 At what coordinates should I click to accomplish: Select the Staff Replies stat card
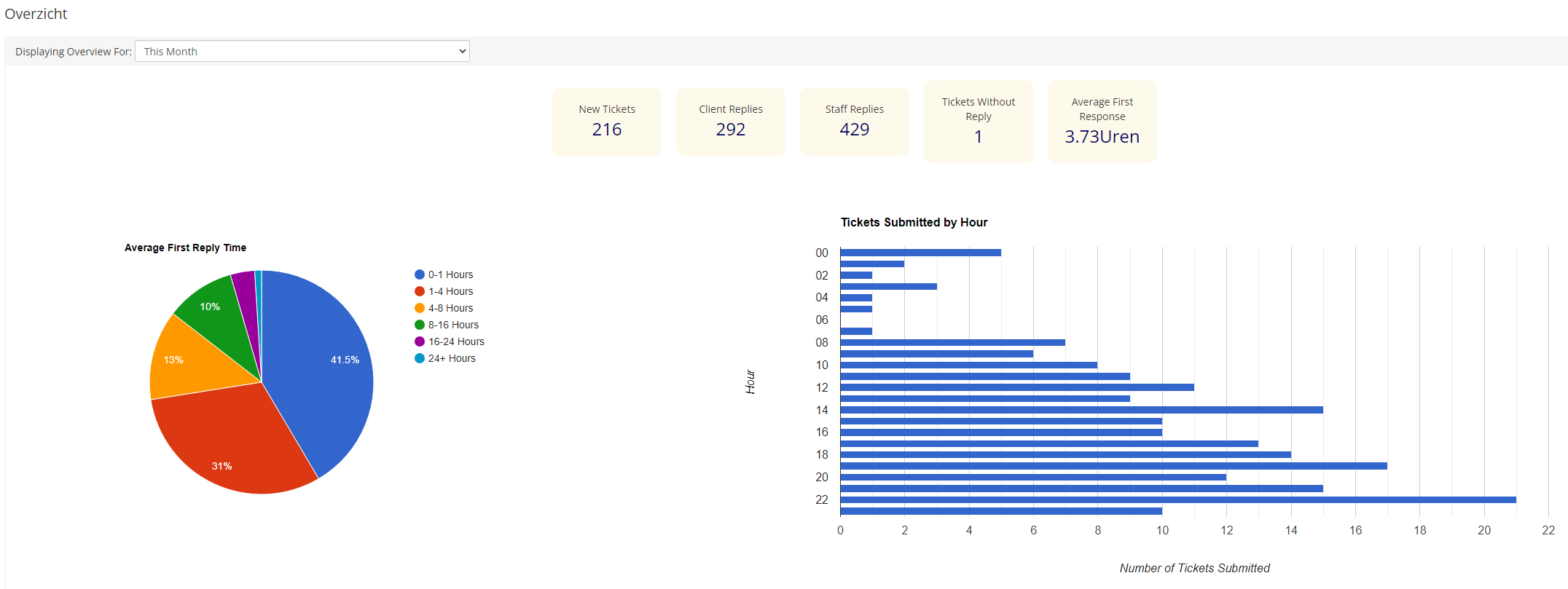854,121
